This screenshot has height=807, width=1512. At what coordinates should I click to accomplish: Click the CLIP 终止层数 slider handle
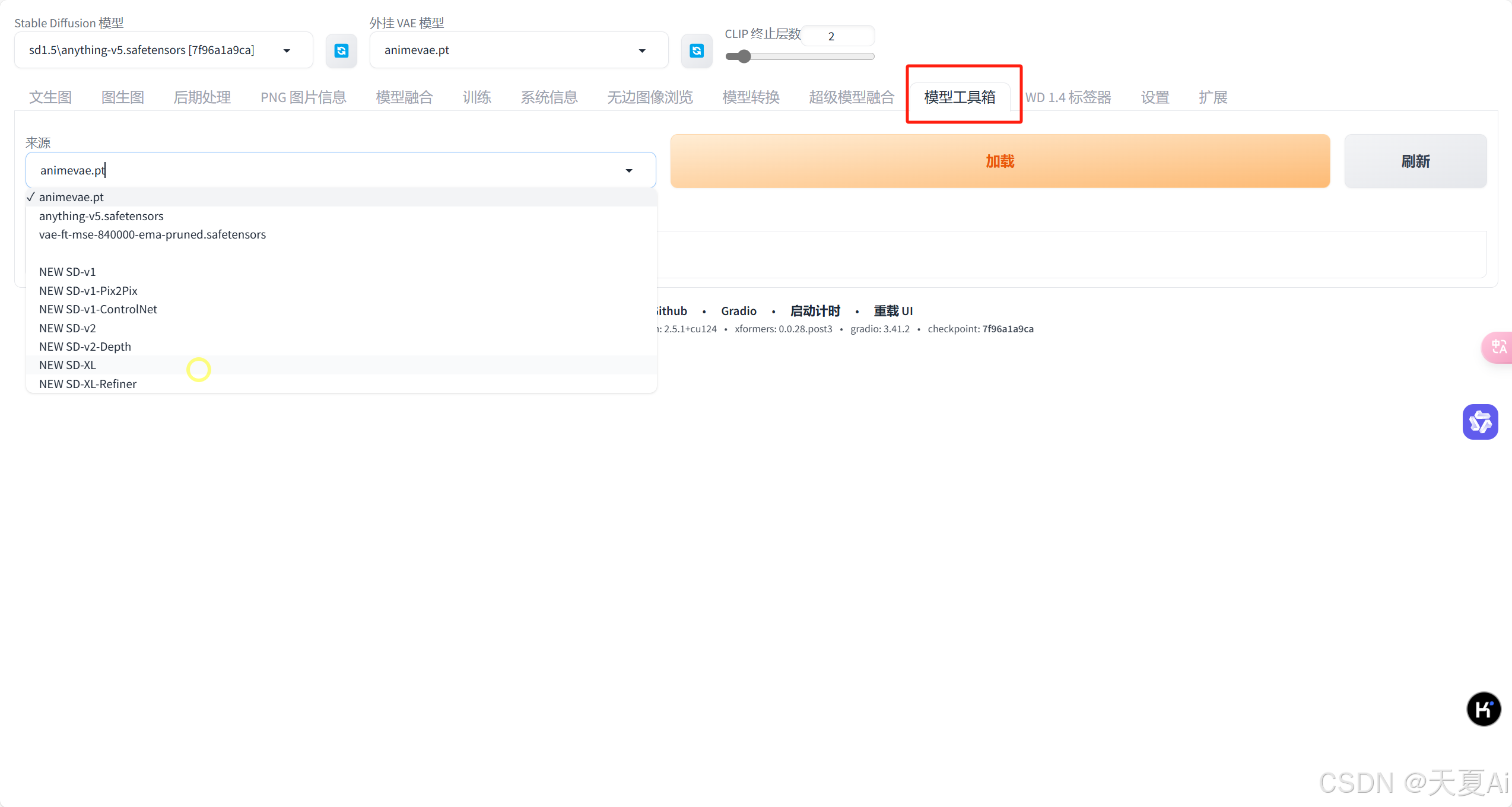click(744, 56)
